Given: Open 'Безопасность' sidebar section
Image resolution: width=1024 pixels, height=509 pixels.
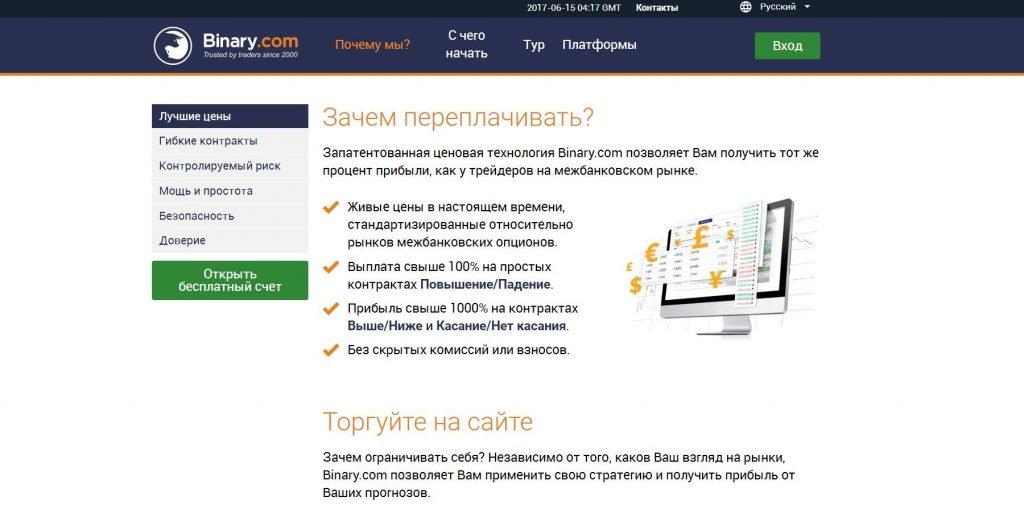Looking at the screenshot, I should pos(229,216).
